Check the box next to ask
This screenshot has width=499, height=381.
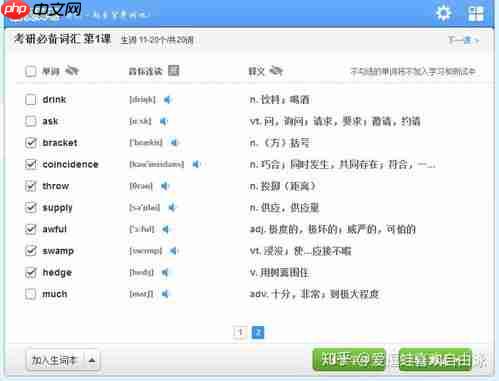(x=31, y=121)
